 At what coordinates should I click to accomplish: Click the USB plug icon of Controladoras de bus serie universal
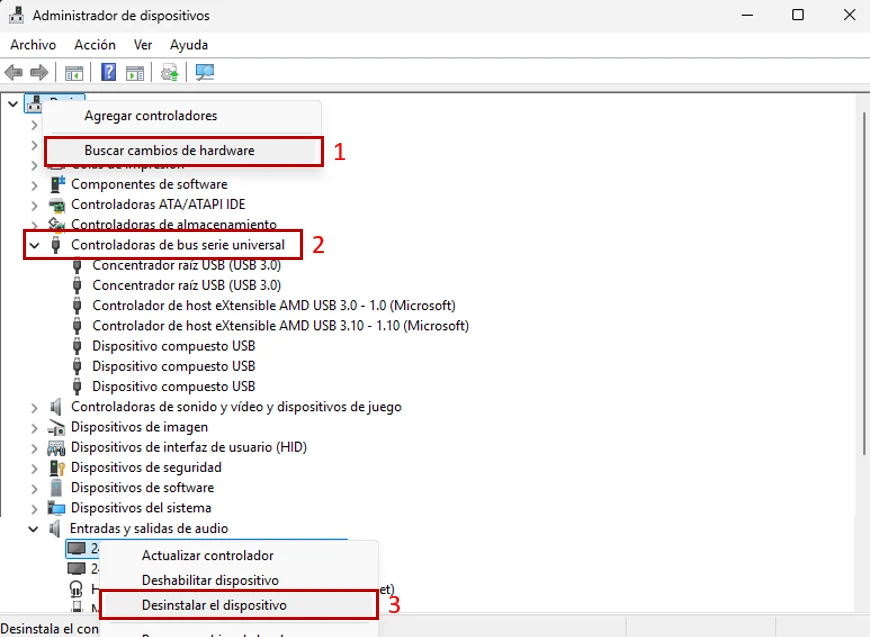point(55,245)
